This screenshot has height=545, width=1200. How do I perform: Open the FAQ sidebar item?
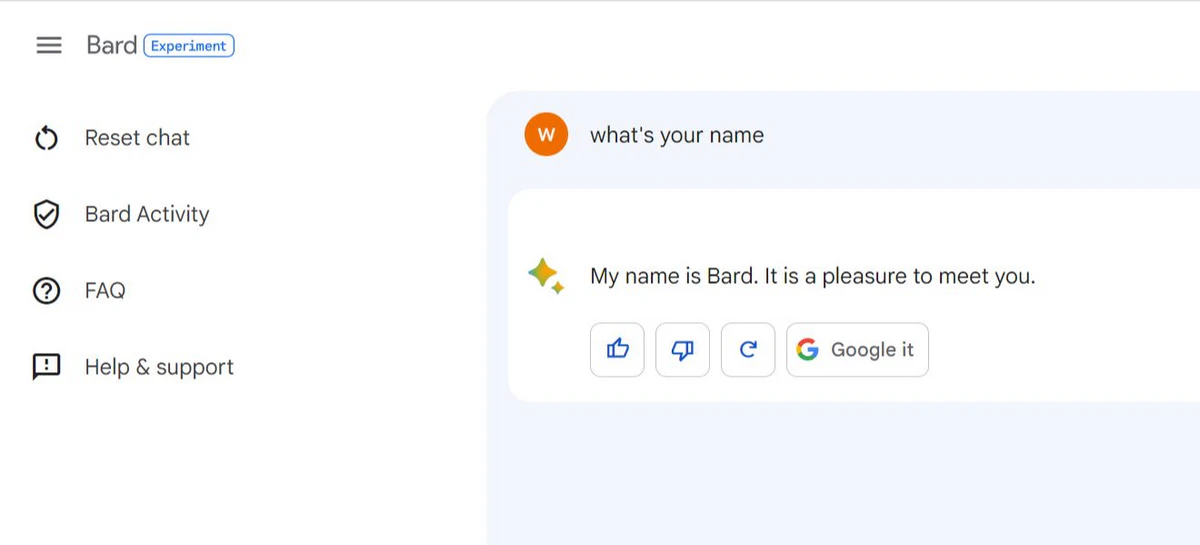click(105, 291)
